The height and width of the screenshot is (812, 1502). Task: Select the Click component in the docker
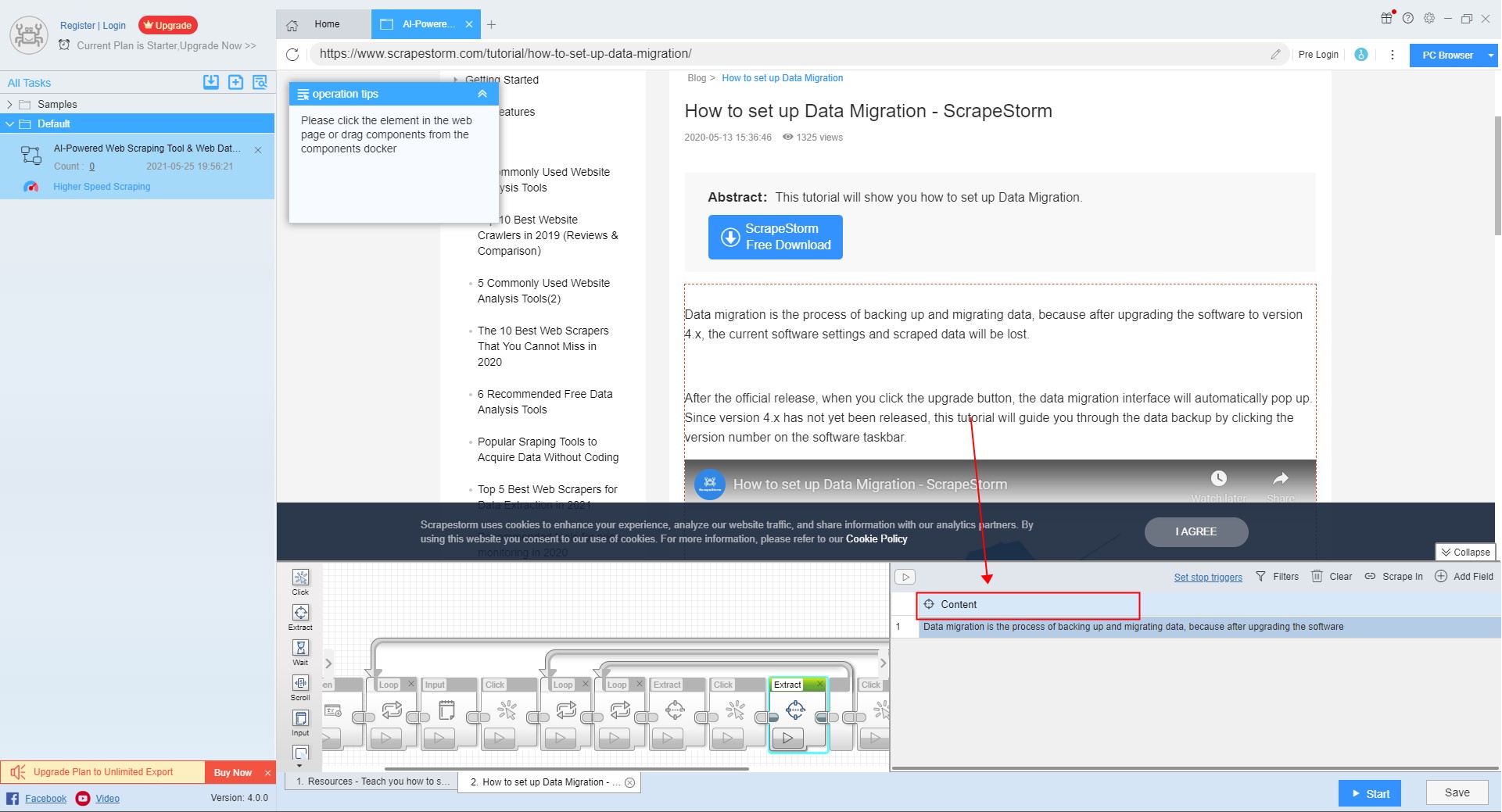300,581
